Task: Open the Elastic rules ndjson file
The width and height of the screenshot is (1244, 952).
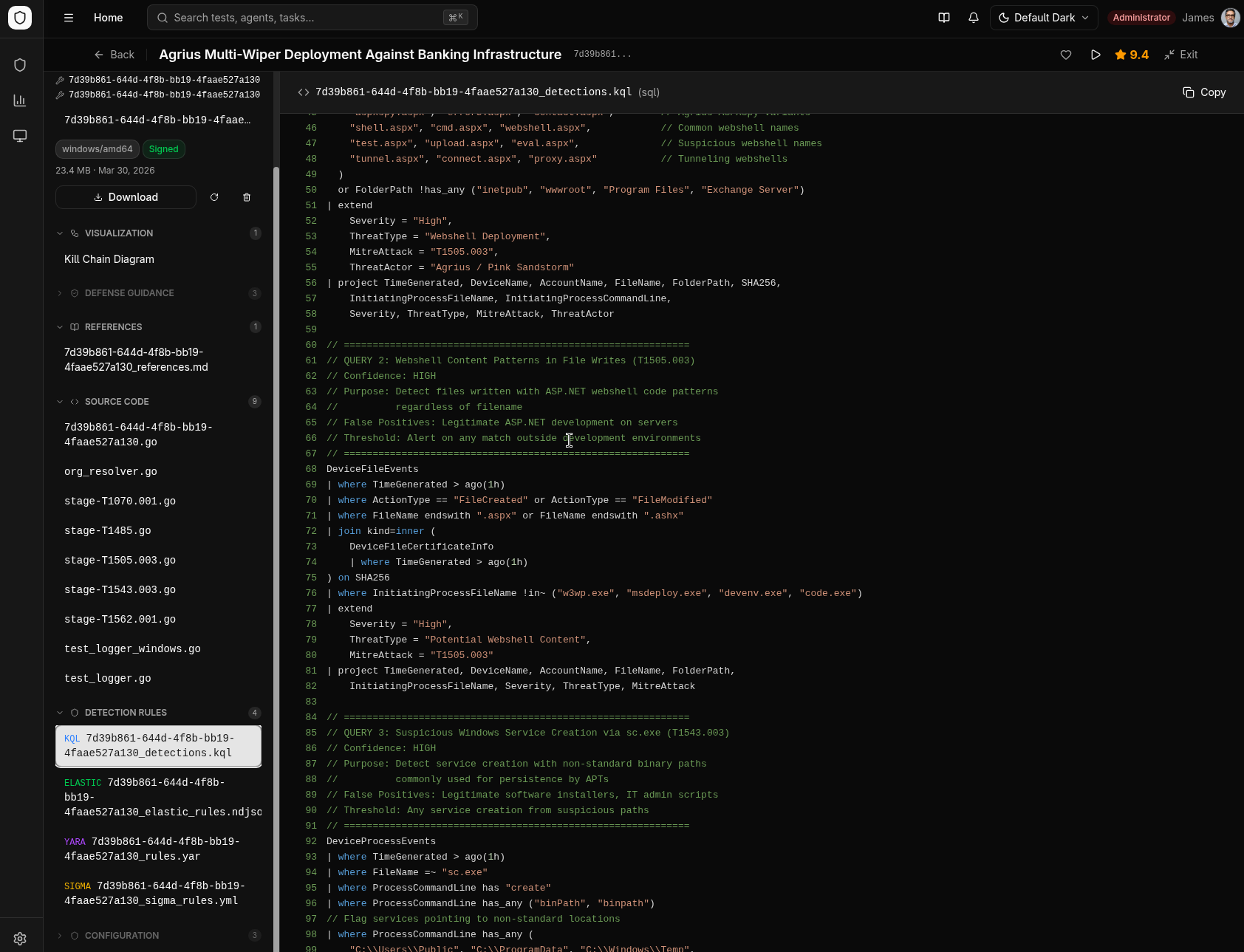Action: 158,798
